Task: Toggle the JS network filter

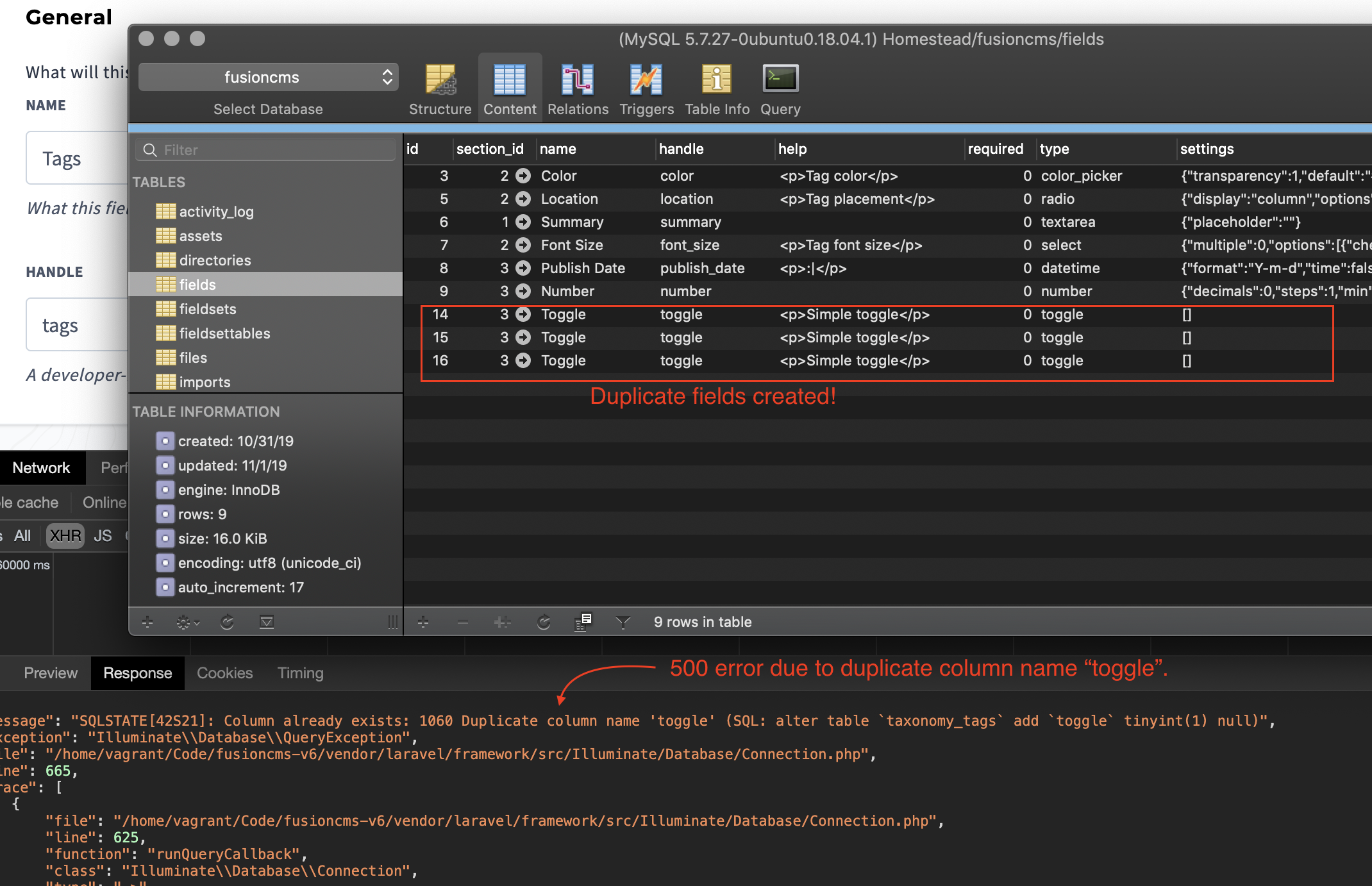Action: (103, 535)
